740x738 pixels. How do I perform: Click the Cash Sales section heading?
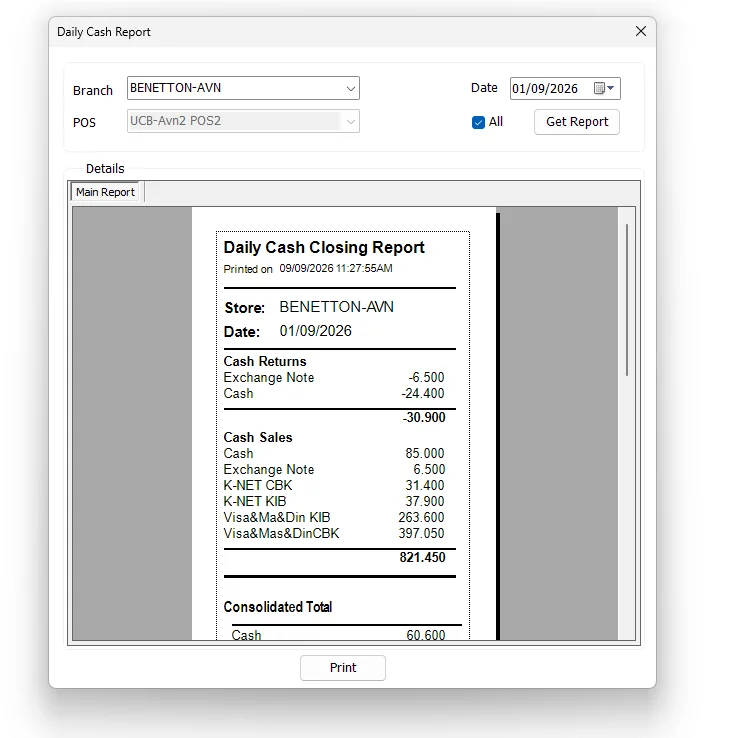click(258, 437)
